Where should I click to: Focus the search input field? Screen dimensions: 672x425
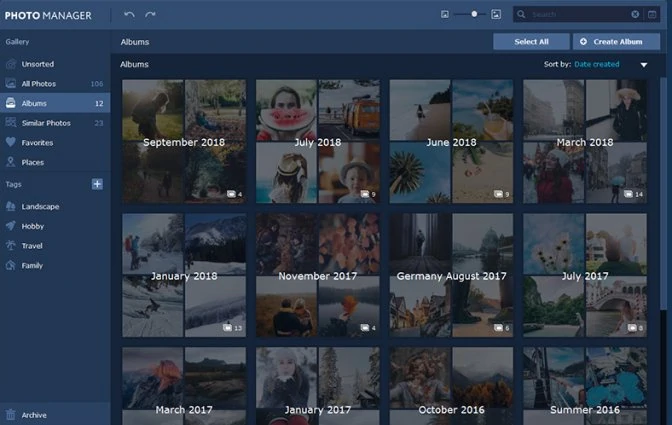click(579, 15)
